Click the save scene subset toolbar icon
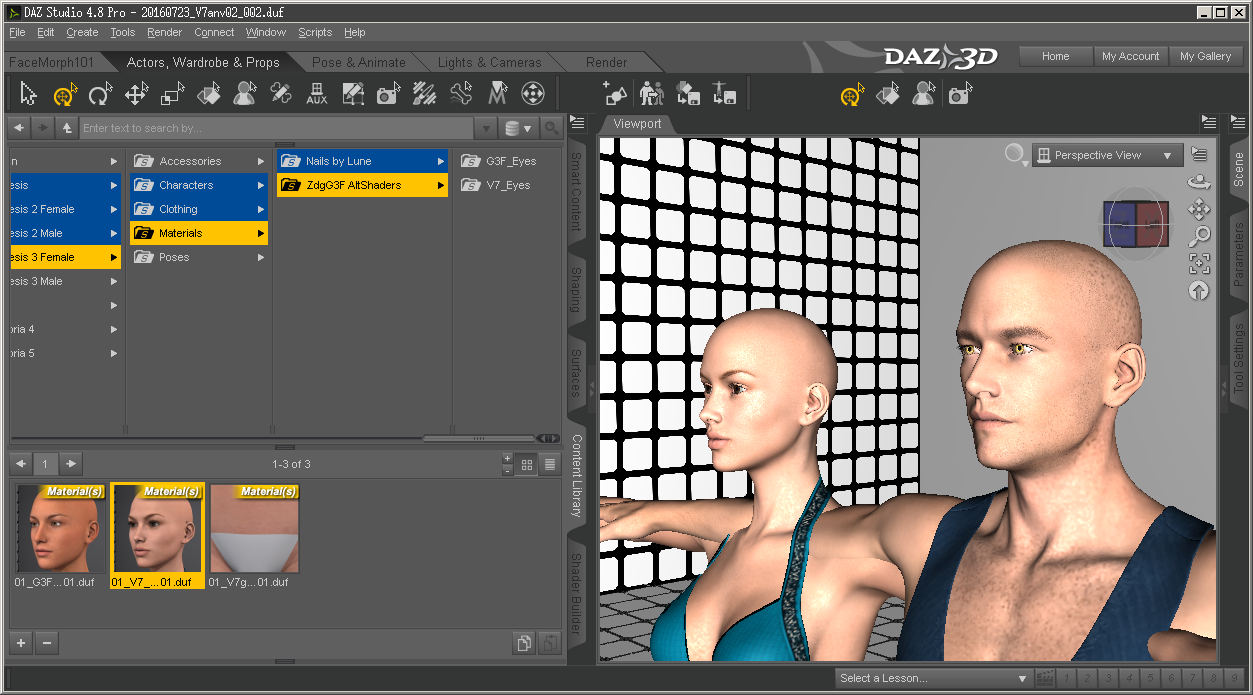The image size is (1253, 695). pyautogui.click(x=688, y=95)
